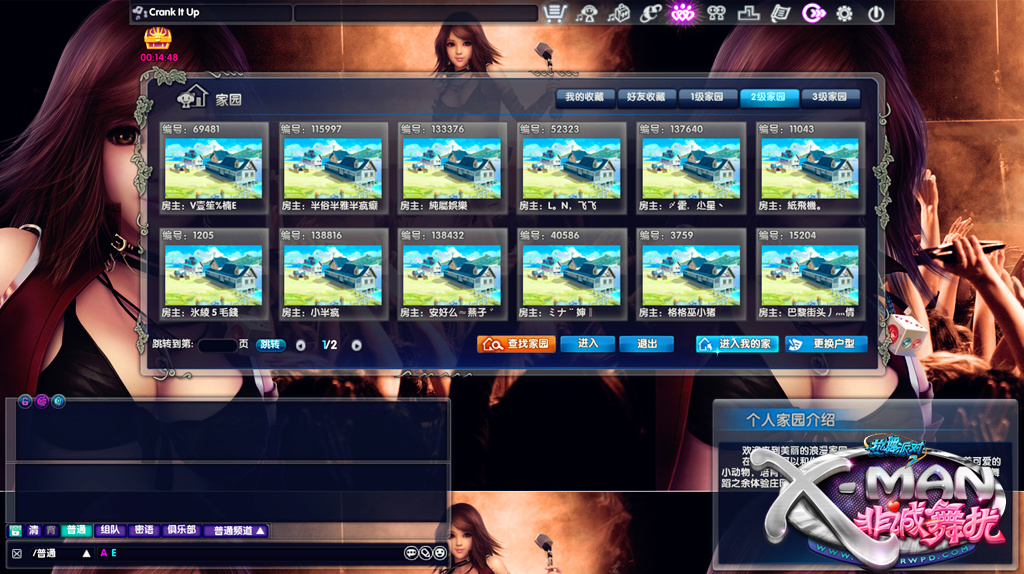Toggle the pink speaker icon above chat box
The width and height of the screenshot is (1024, 574).
42,401
